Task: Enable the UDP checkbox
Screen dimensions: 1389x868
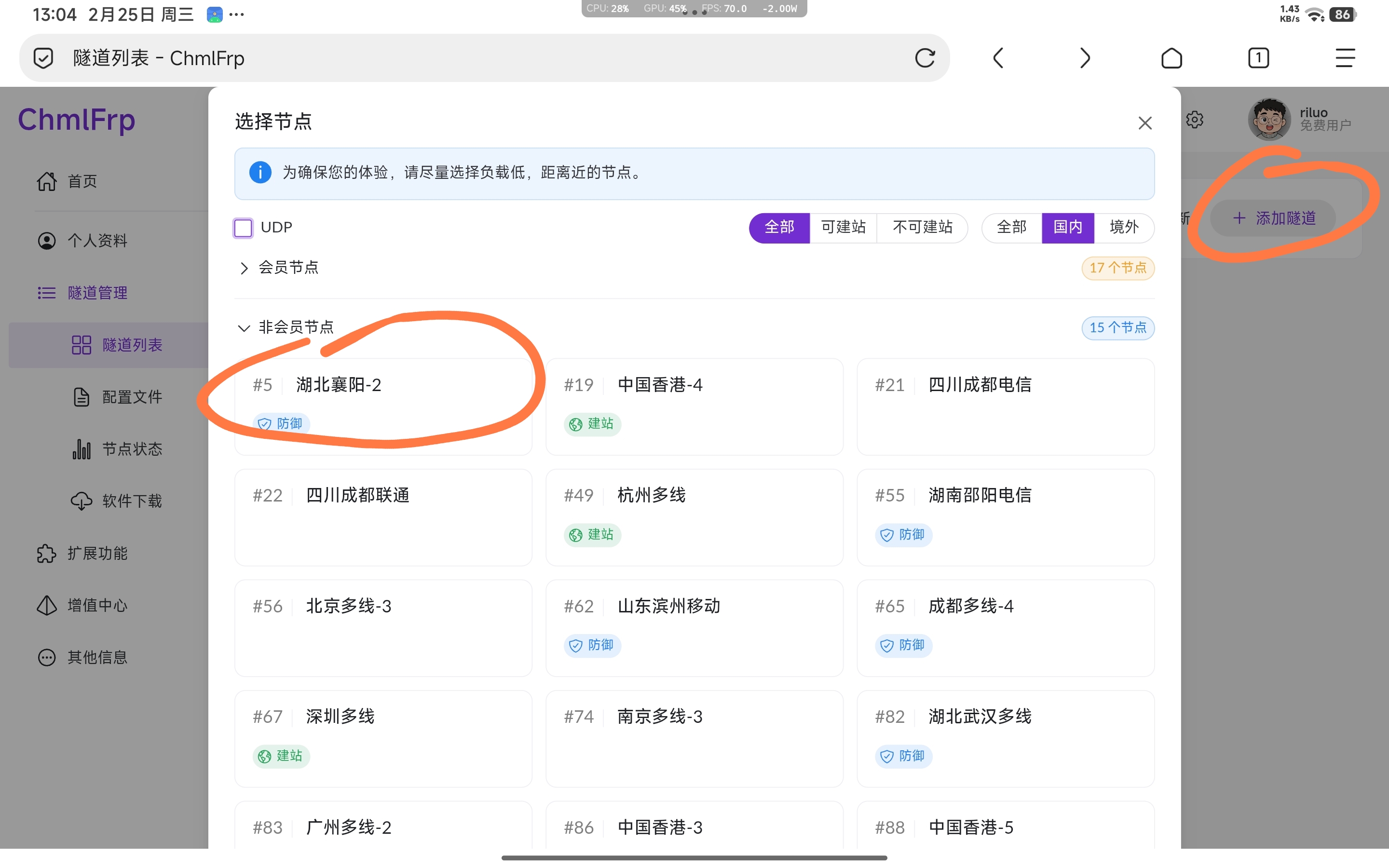Action: (x=244, y=228)
